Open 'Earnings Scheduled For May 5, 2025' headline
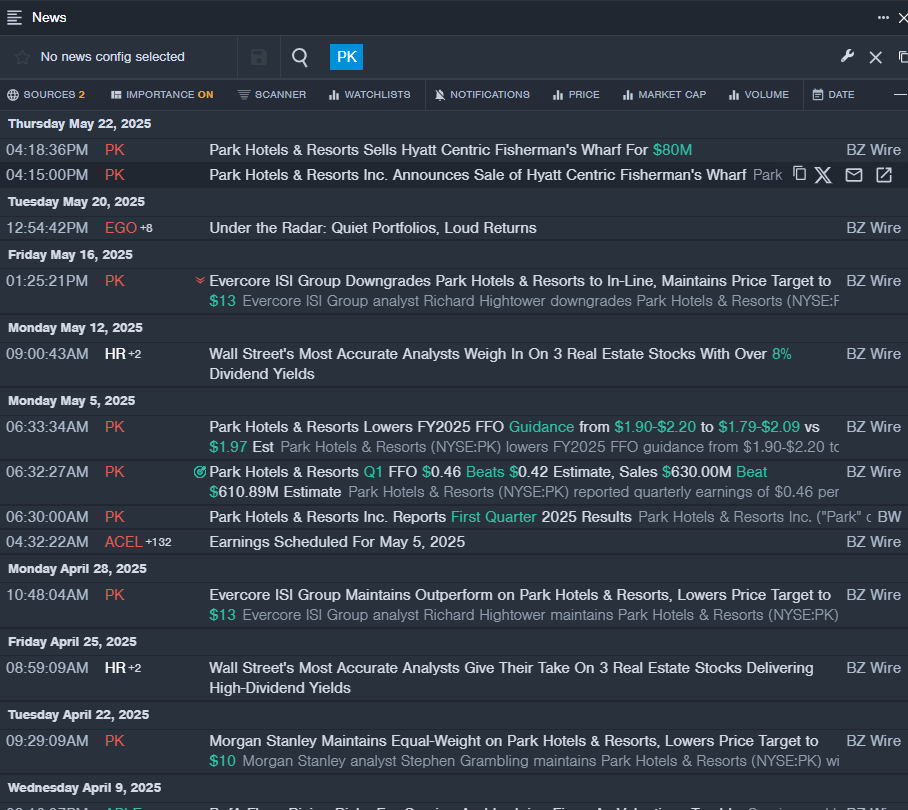The height and width of the screenshot is (810, 908). (x=337, y=542)
